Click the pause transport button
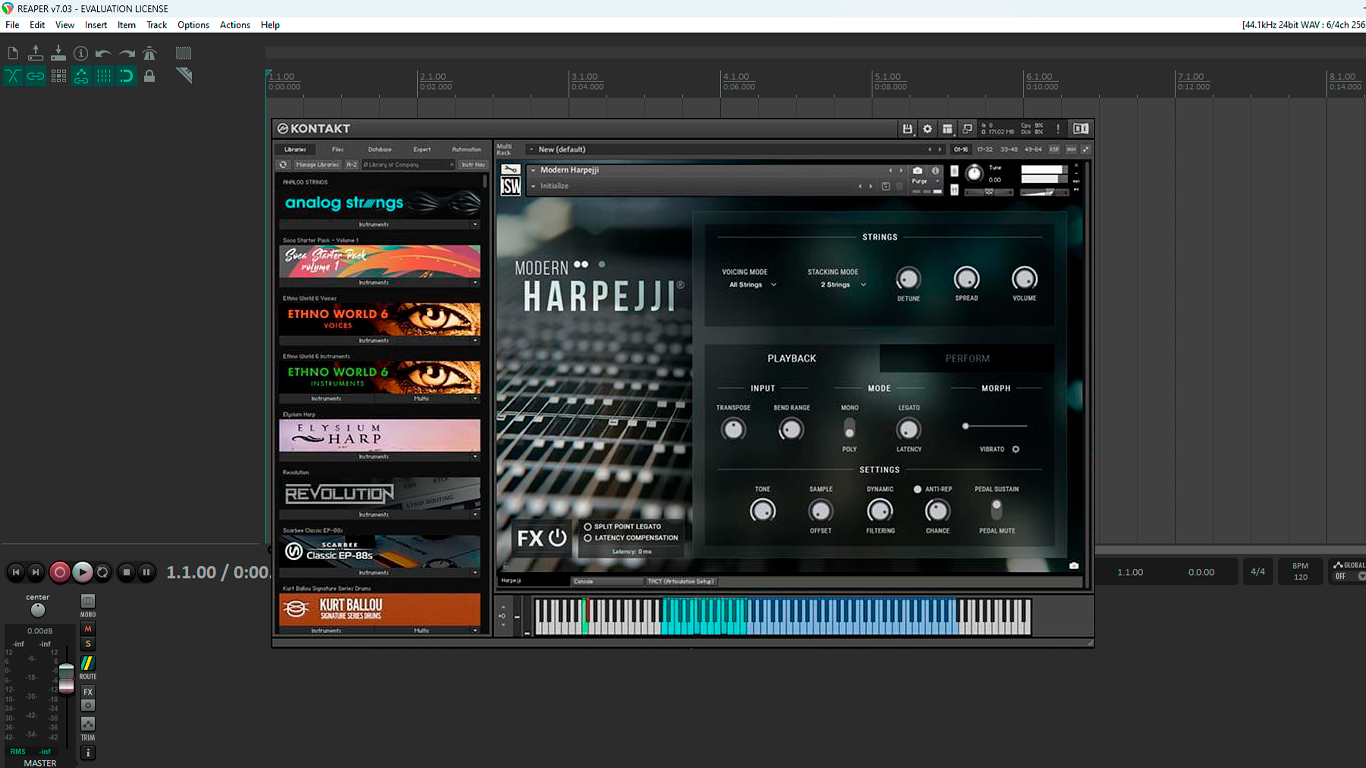The height and width of the screenshot is (768, 1366). point(147,572)
